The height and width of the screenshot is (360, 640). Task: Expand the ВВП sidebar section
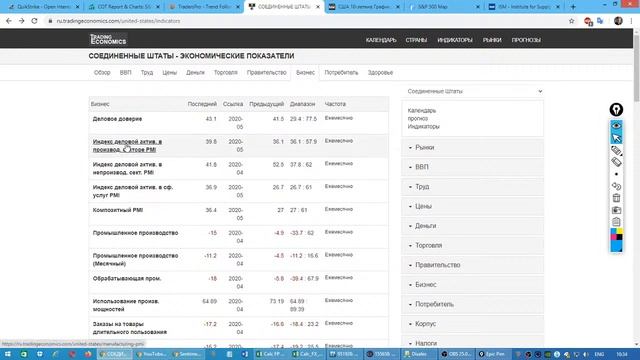point(473,167)
